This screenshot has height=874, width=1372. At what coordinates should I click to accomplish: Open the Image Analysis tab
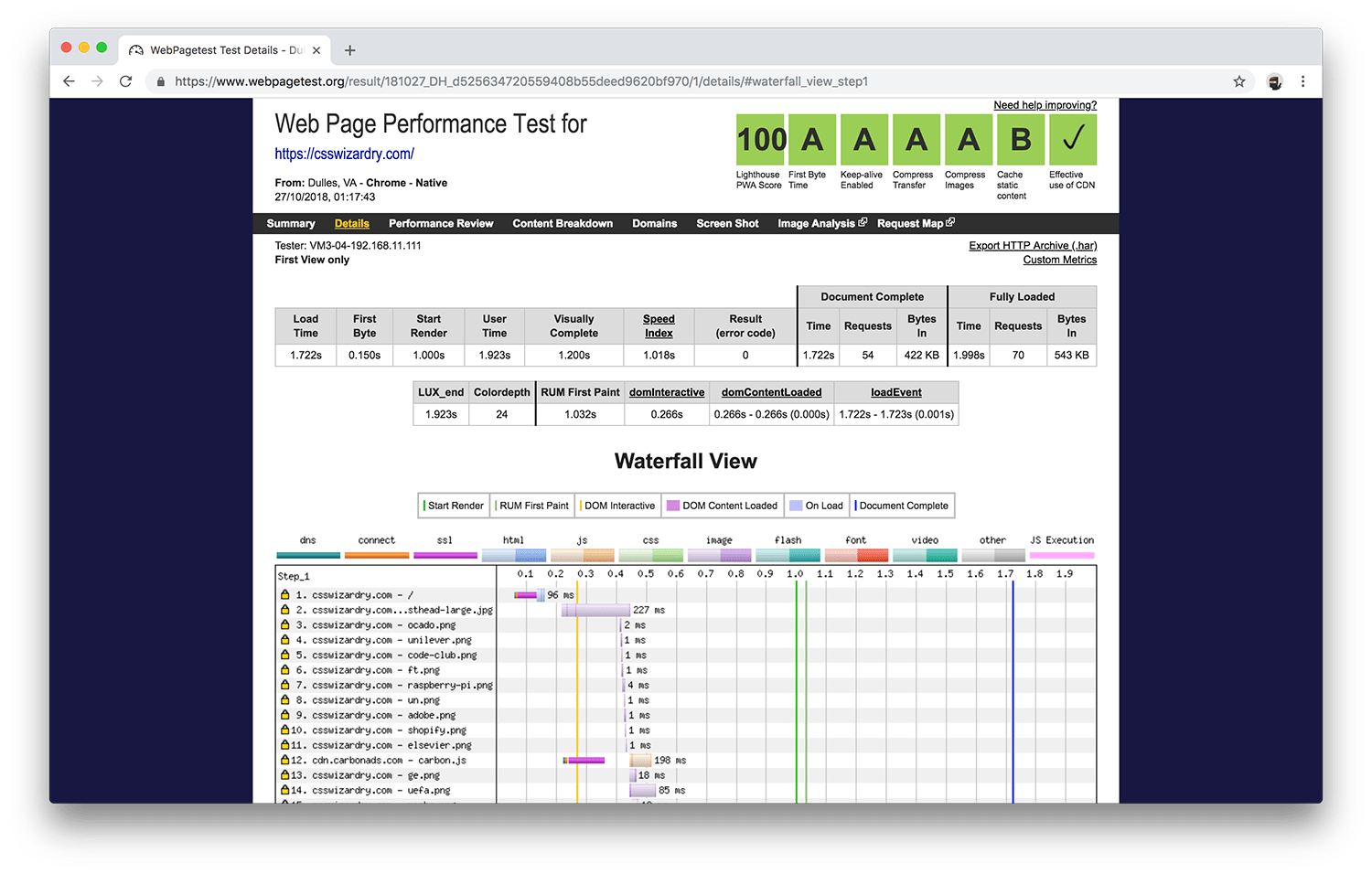816,223
